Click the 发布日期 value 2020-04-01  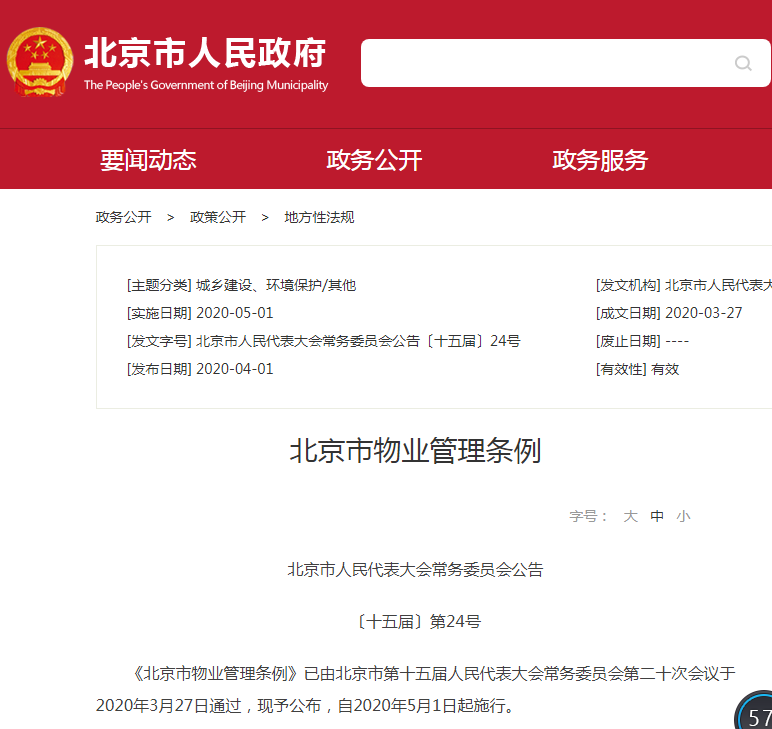(x=234, y=369)
